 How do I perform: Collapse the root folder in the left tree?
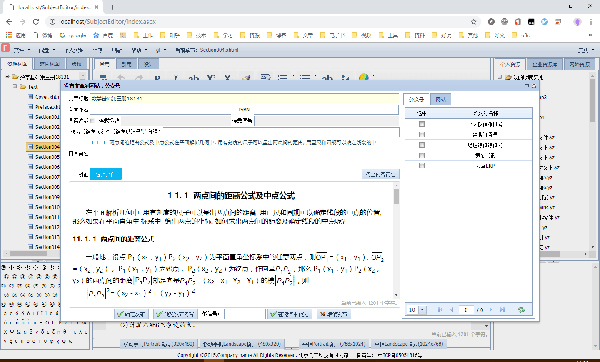(x=8, y=77)
